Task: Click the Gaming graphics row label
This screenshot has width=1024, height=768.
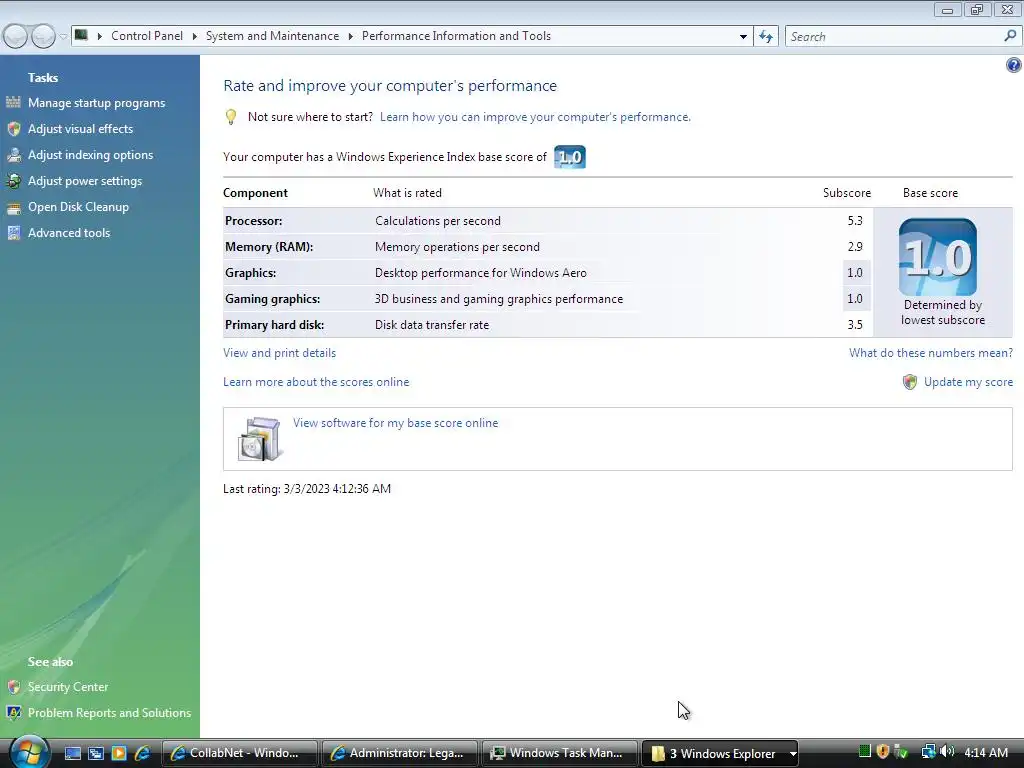Action: coord(272,299)
